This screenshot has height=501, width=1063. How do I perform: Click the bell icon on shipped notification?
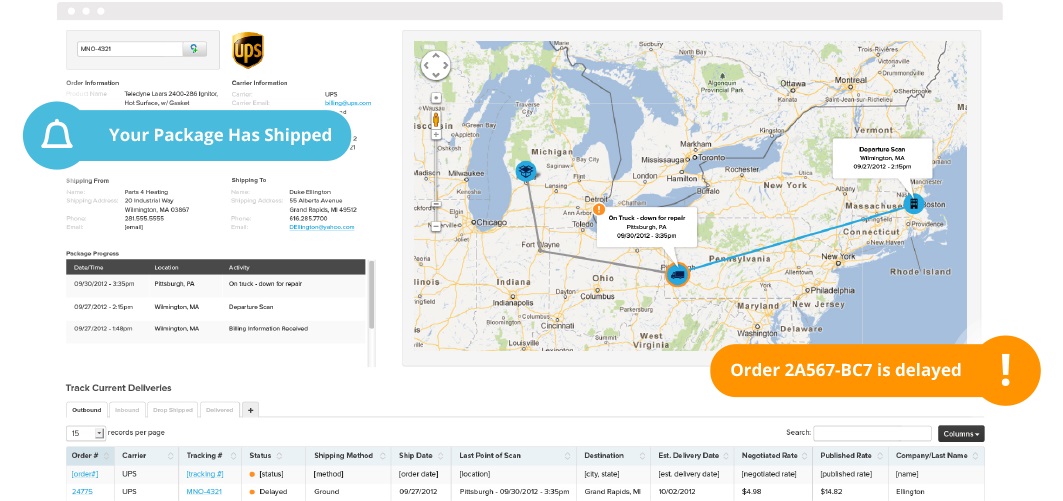tap(57, 134)
